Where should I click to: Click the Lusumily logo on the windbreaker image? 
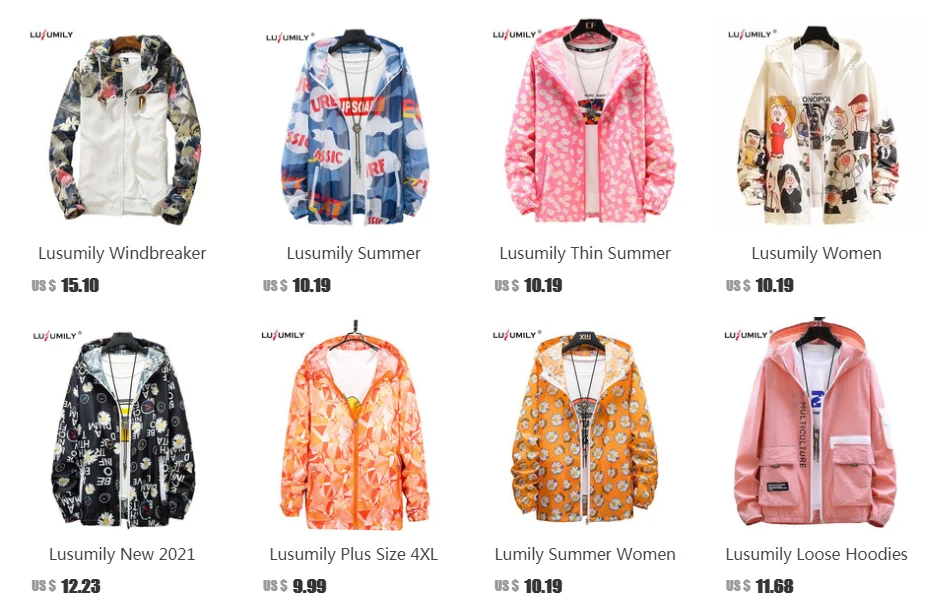coord(51,35)
